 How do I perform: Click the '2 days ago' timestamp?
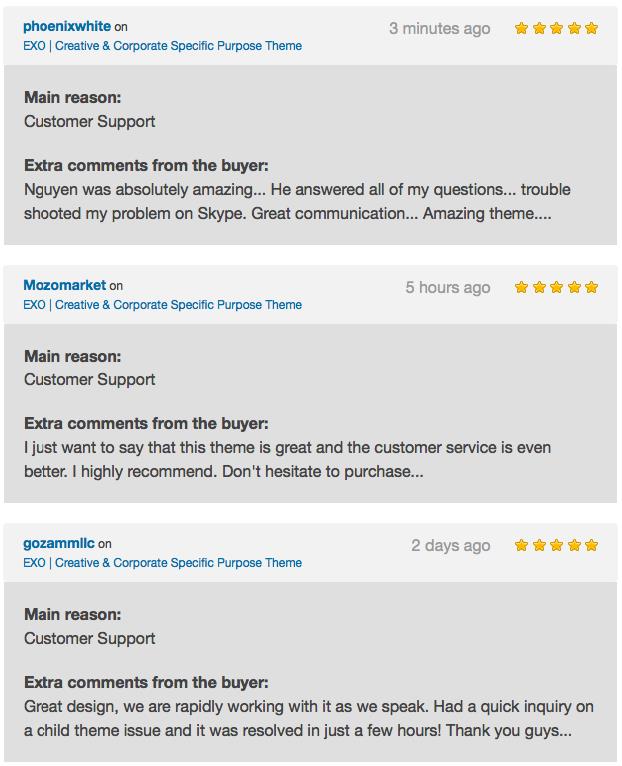click(x=451, y=546)
